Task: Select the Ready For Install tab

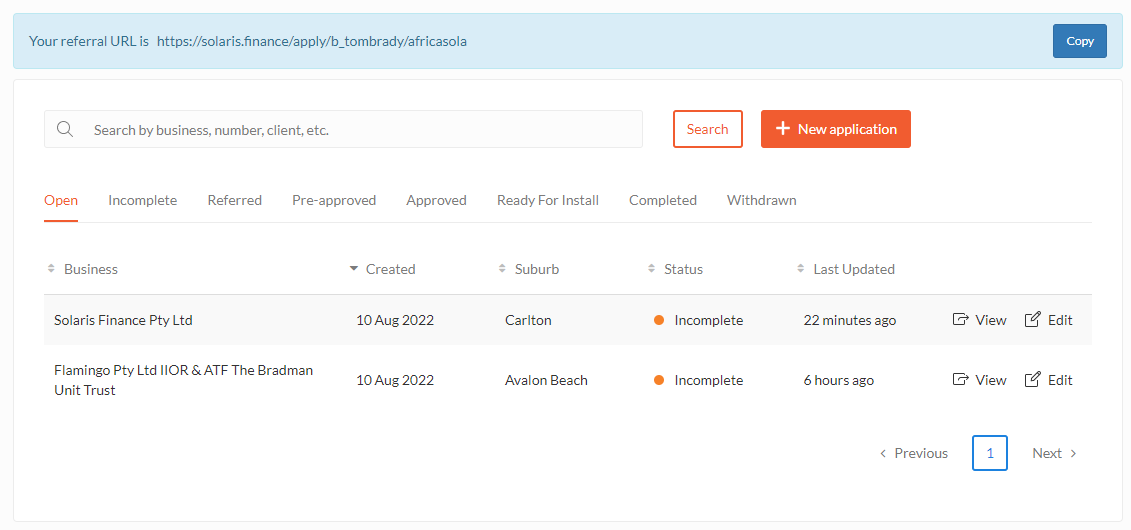Action: coord(548,200)
